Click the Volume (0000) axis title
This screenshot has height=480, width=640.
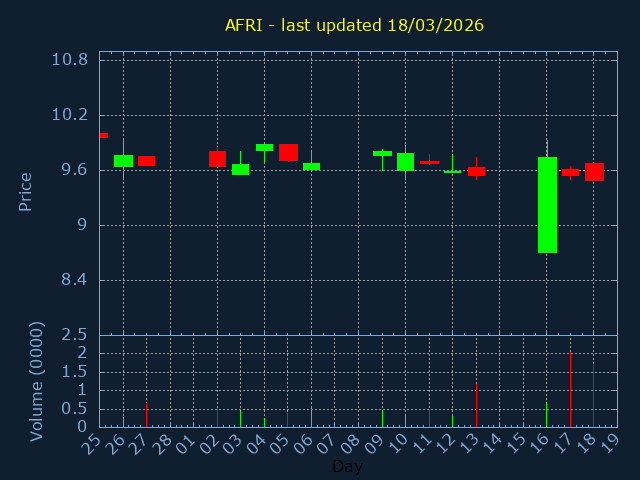[x=37, y=381]
